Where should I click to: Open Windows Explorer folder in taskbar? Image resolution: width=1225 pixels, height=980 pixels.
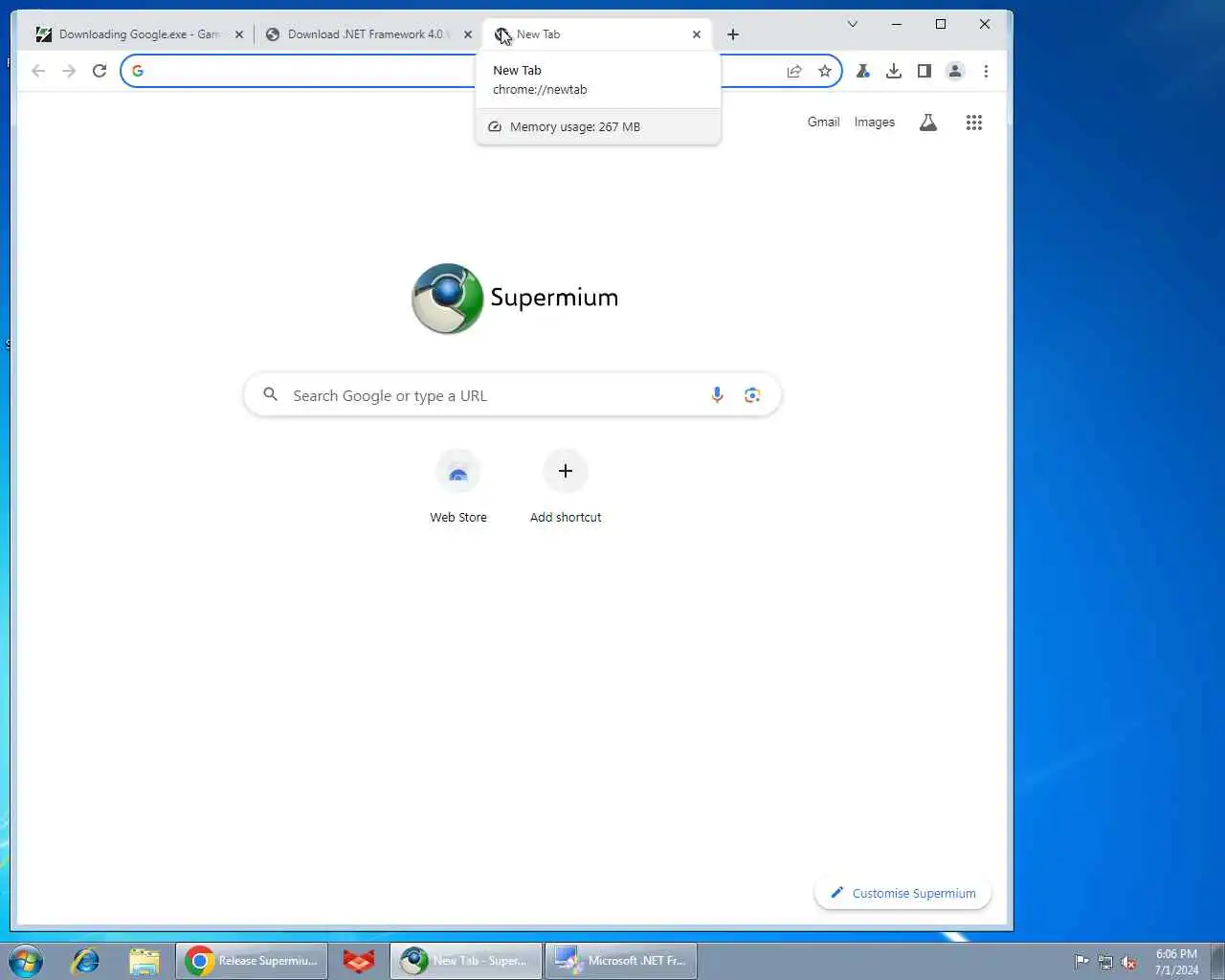point(145,961)
